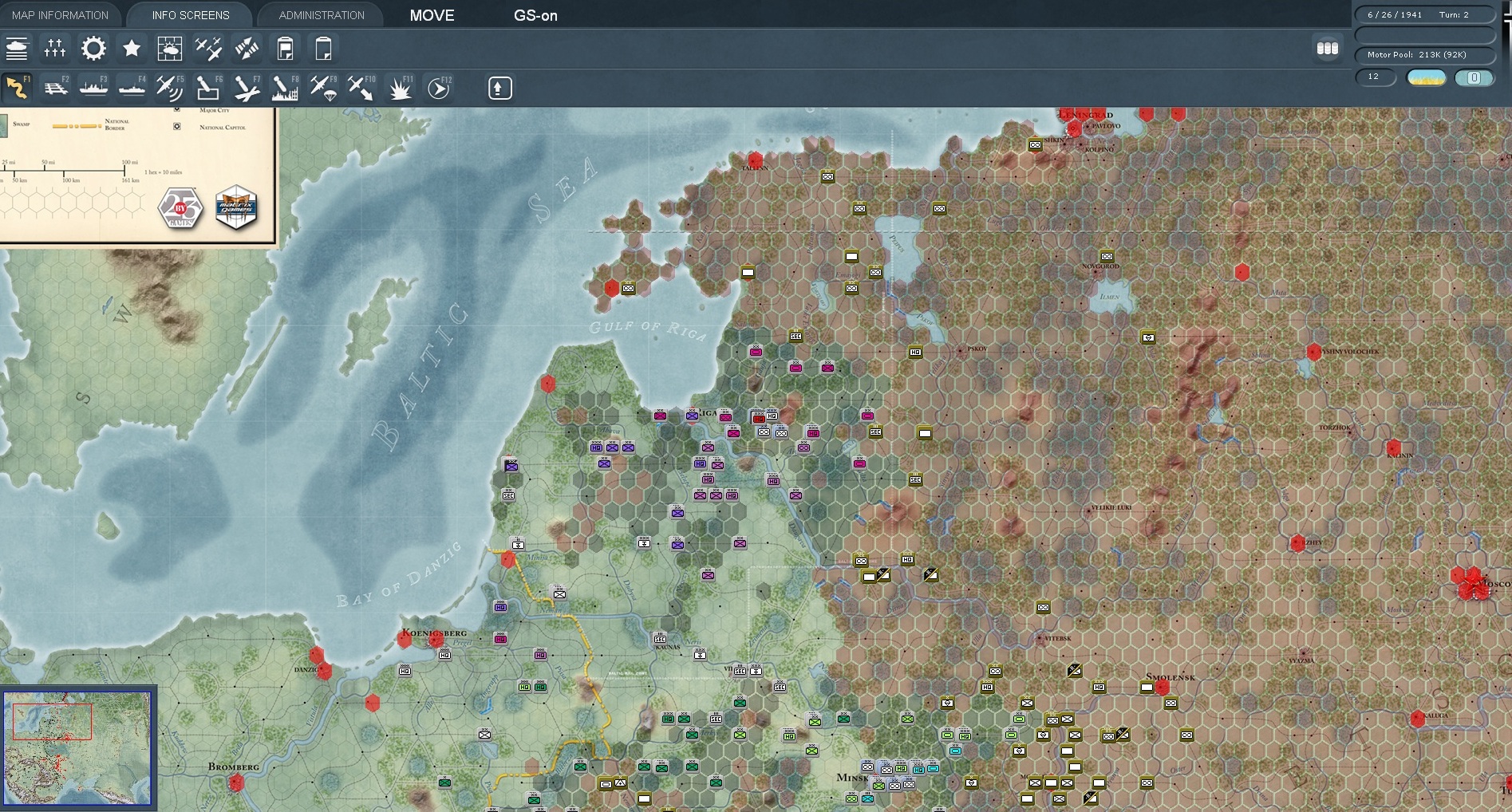This screenshot has height=812, width=1512.
Task: Click the date and Turn 2 display
Action: 1424,14
